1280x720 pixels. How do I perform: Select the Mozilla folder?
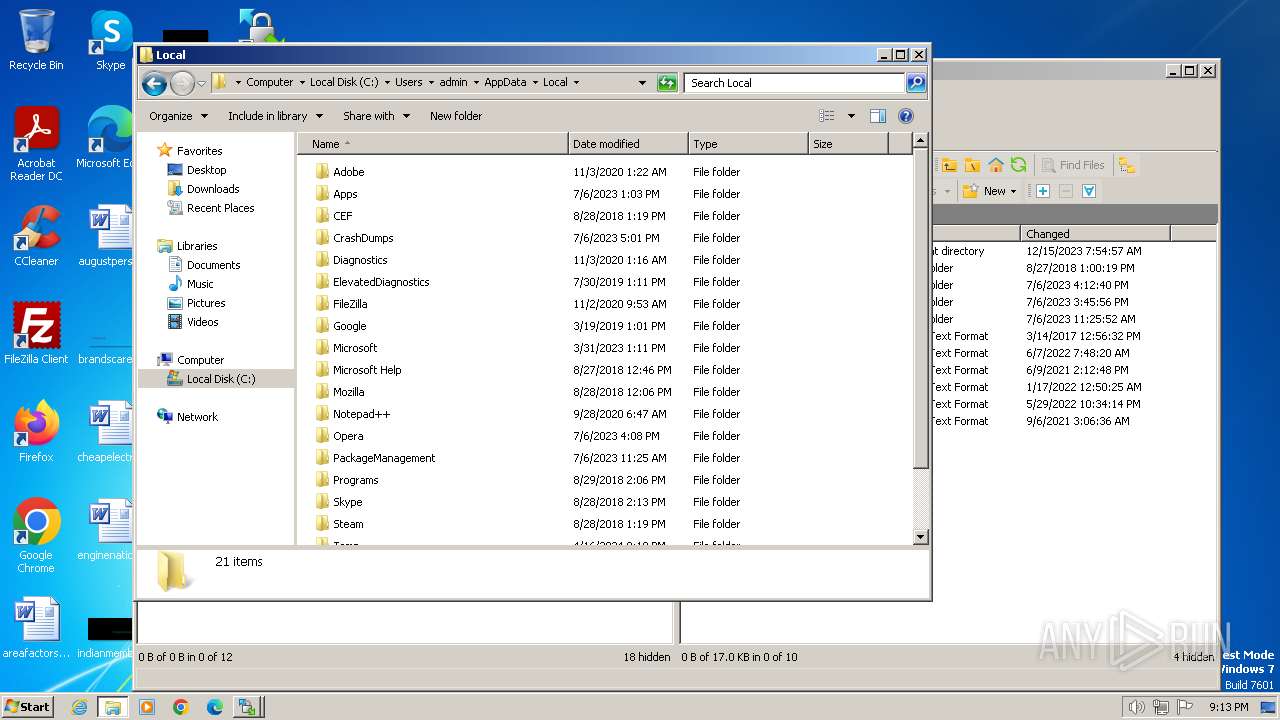[348, 392]
